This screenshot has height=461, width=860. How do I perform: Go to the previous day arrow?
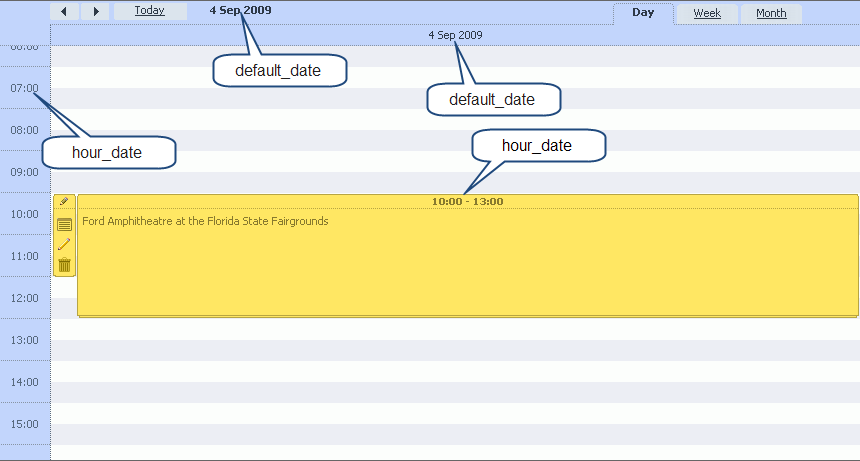coord(64,11)
